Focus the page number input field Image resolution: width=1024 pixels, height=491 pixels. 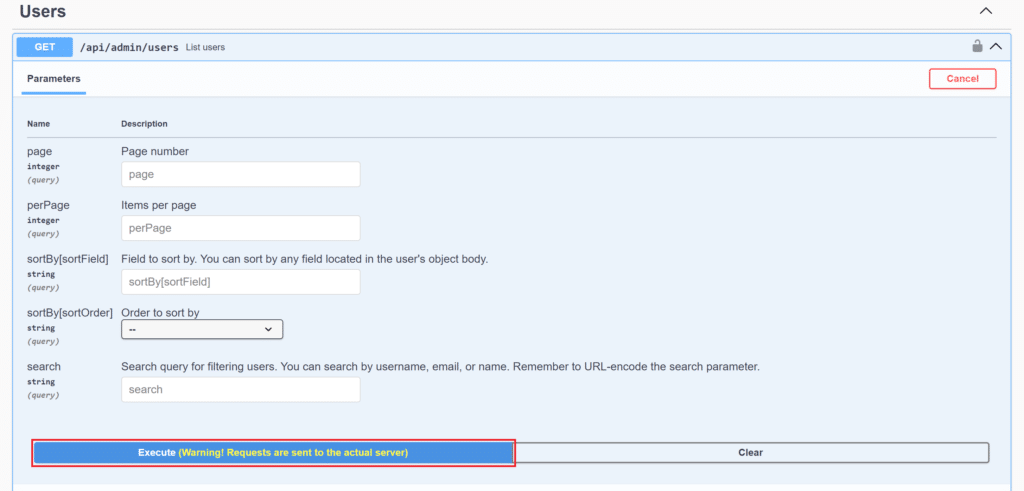(240, 174)
